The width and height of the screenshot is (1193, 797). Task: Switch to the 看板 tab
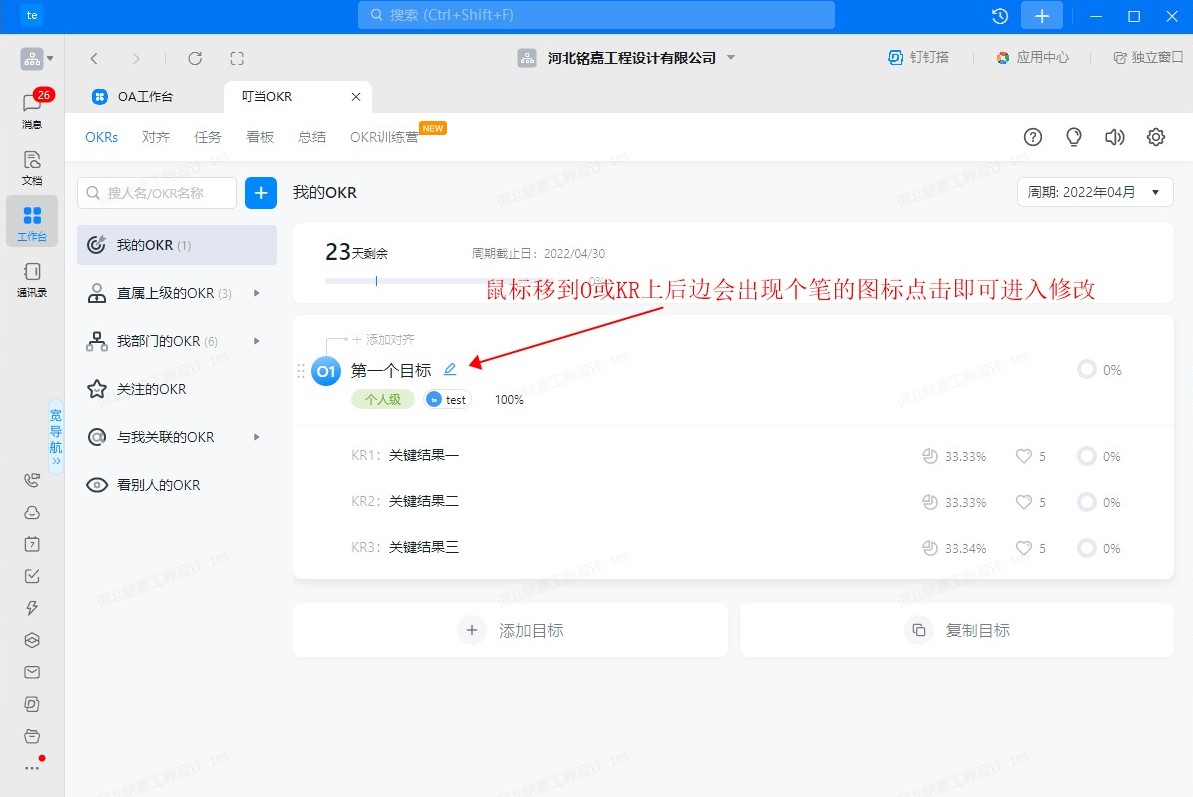point(260,137)
